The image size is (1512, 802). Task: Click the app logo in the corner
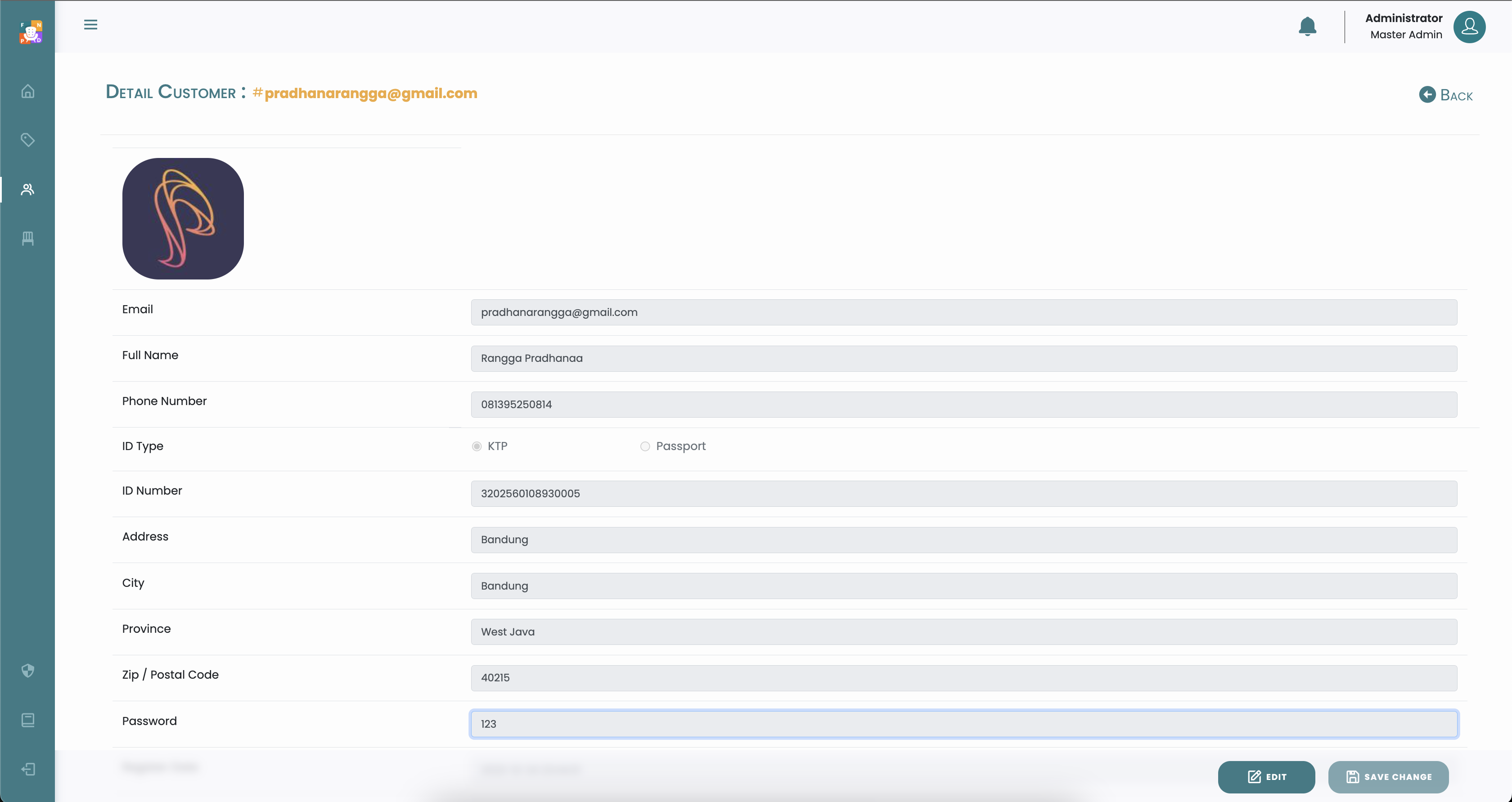click(31, 32)
